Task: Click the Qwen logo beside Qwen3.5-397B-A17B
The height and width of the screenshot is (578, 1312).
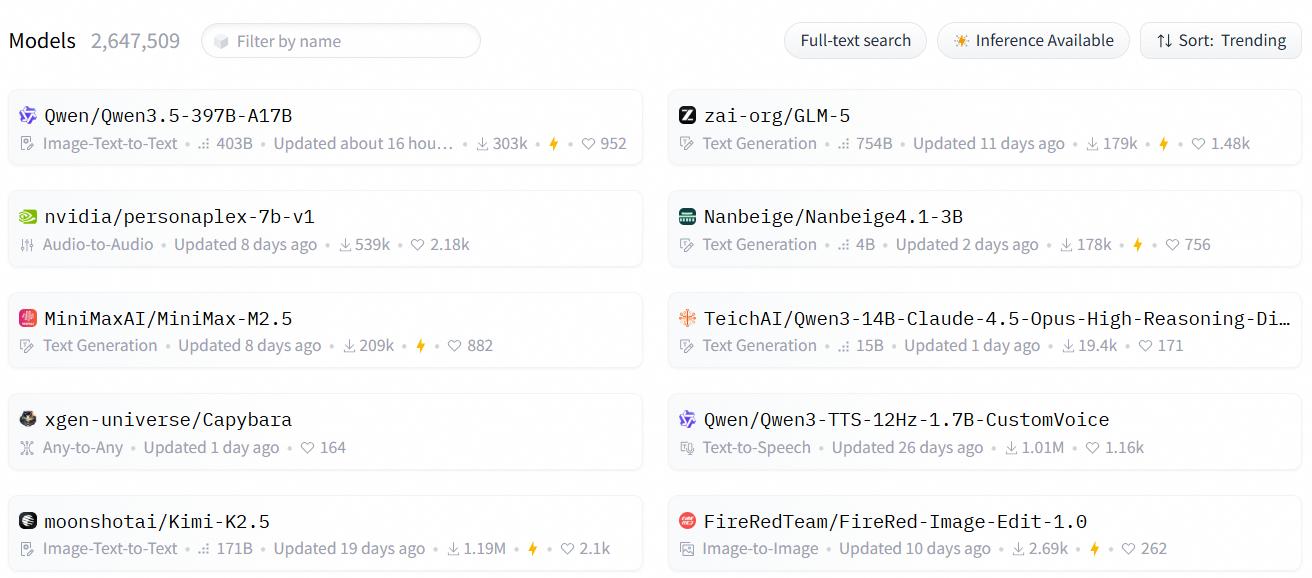Action: point(28,116)
